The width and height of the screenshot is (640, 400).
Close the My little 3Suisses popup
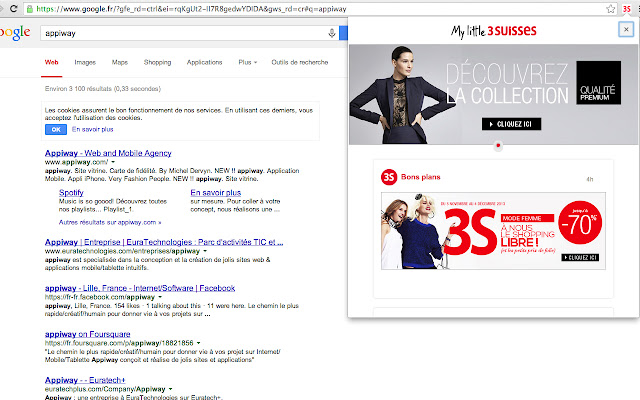626,30
